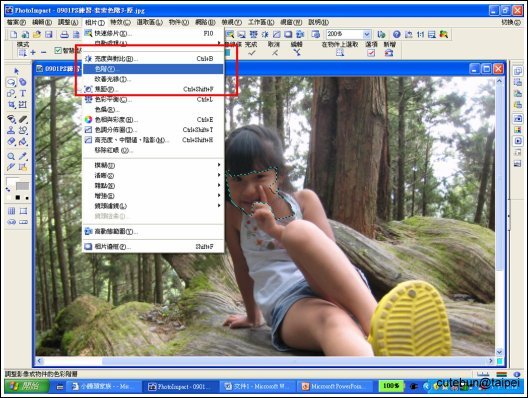
Task: Expand the Blur submenu arrow
Action: point(219,165)
